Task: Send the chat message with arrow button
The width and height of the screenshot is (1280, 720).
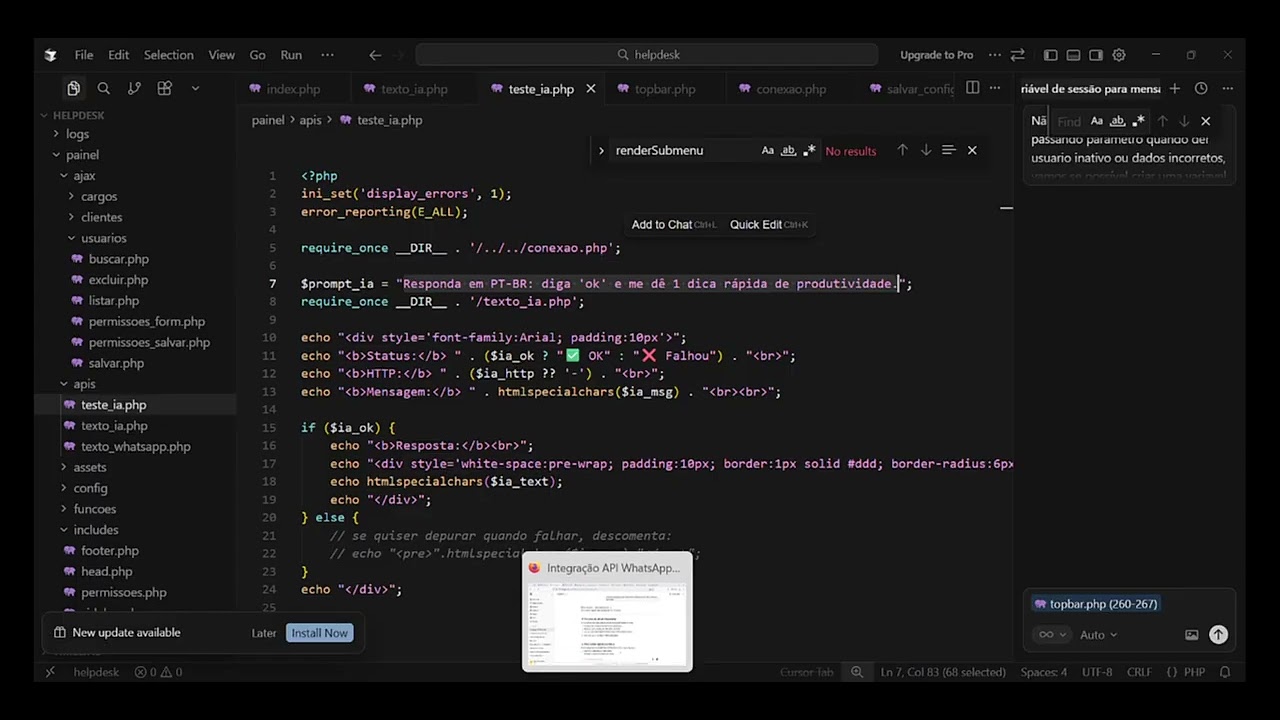Action: (x=1218, y=634)
